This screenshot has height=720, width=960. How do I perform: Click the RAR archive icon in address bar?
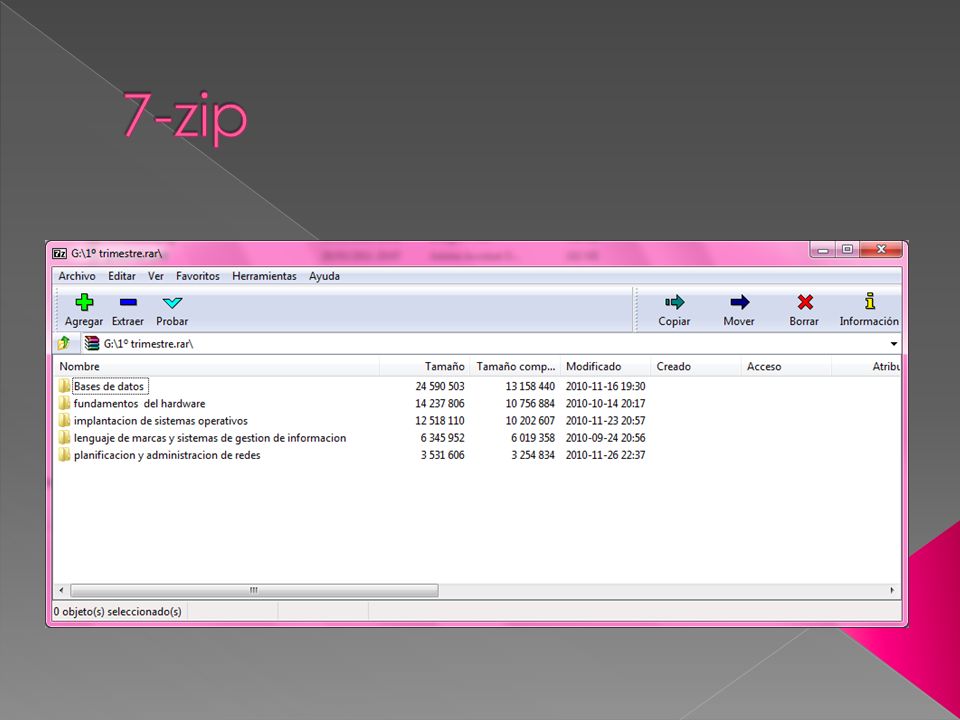coord(92,343)
